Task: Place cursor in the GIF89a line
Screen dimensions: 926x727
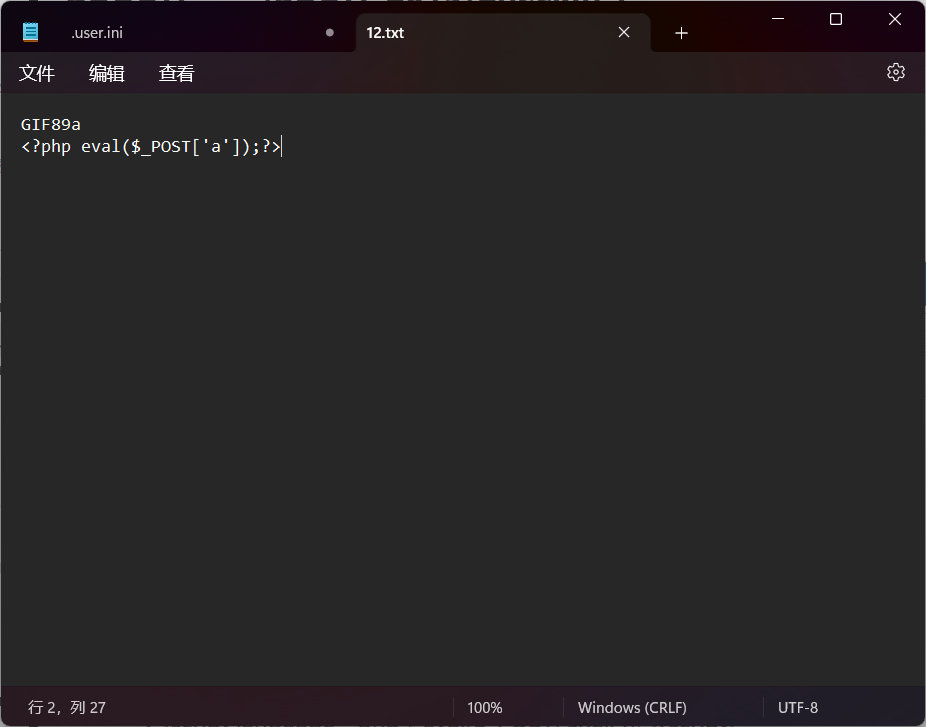Action: 51,124
